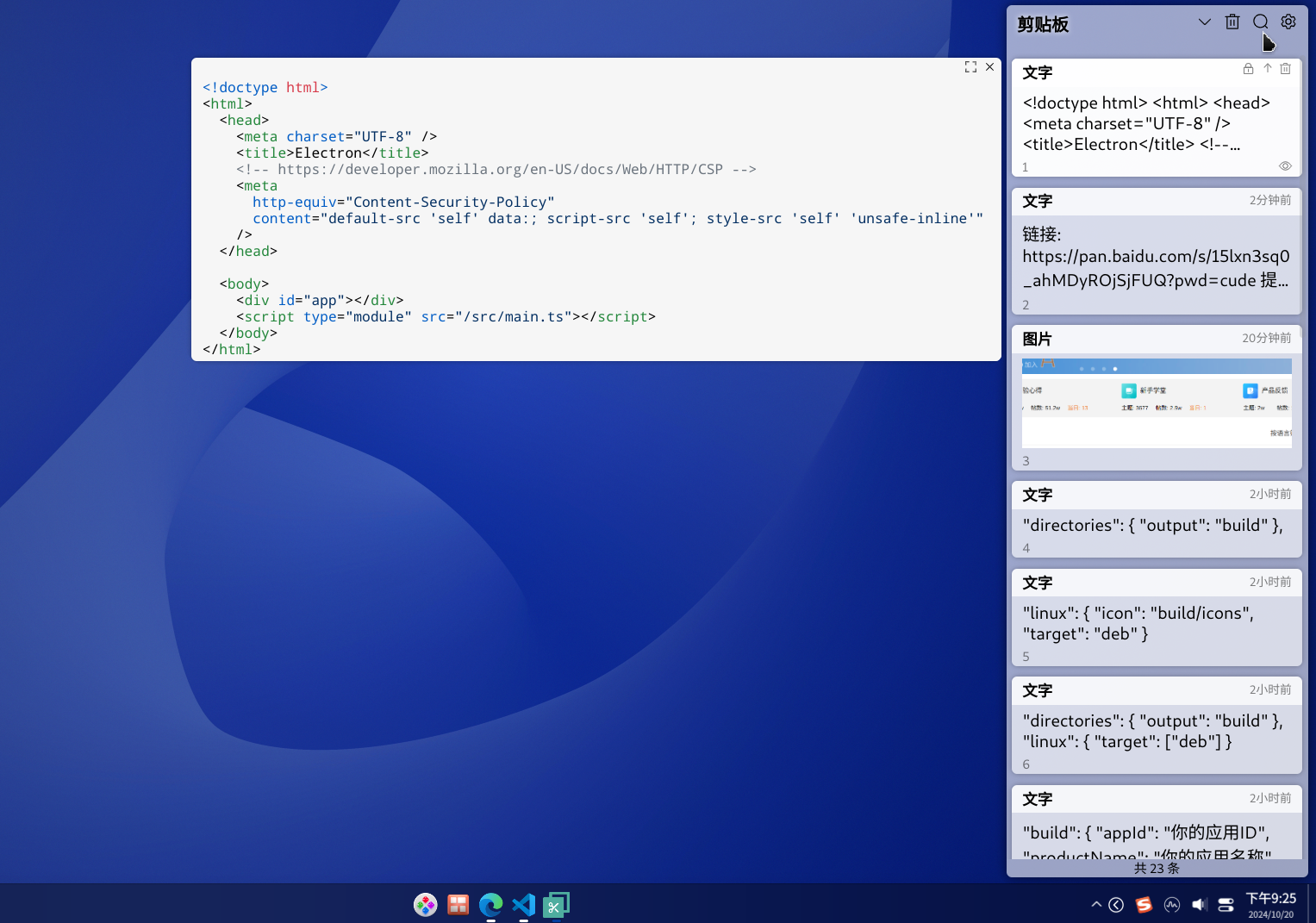The height and width of the screenshot is (923, 1316).
Task: Launch Visual Studio Code from taskbar
Action: tap(523, 904)
